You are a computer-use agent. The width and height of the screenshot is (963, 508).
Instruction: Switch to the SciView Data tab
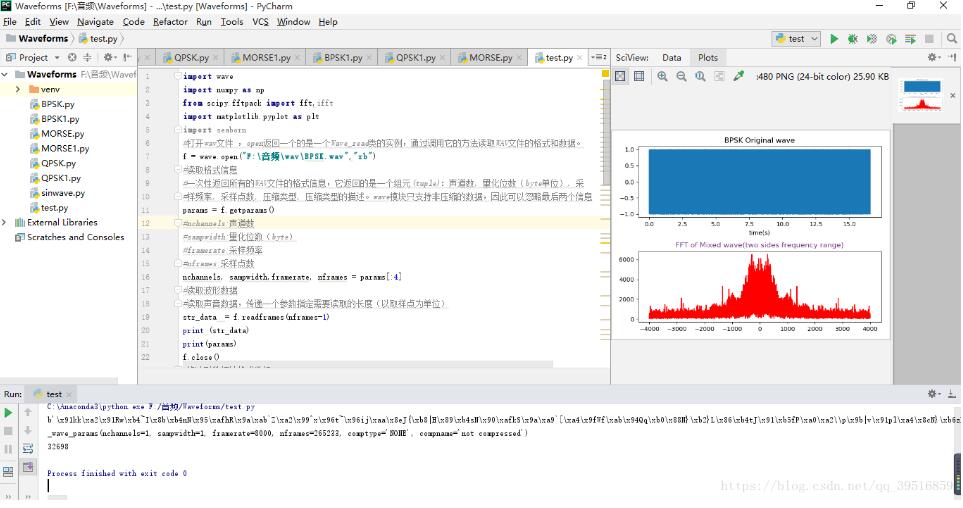click(x=671, y=57)
